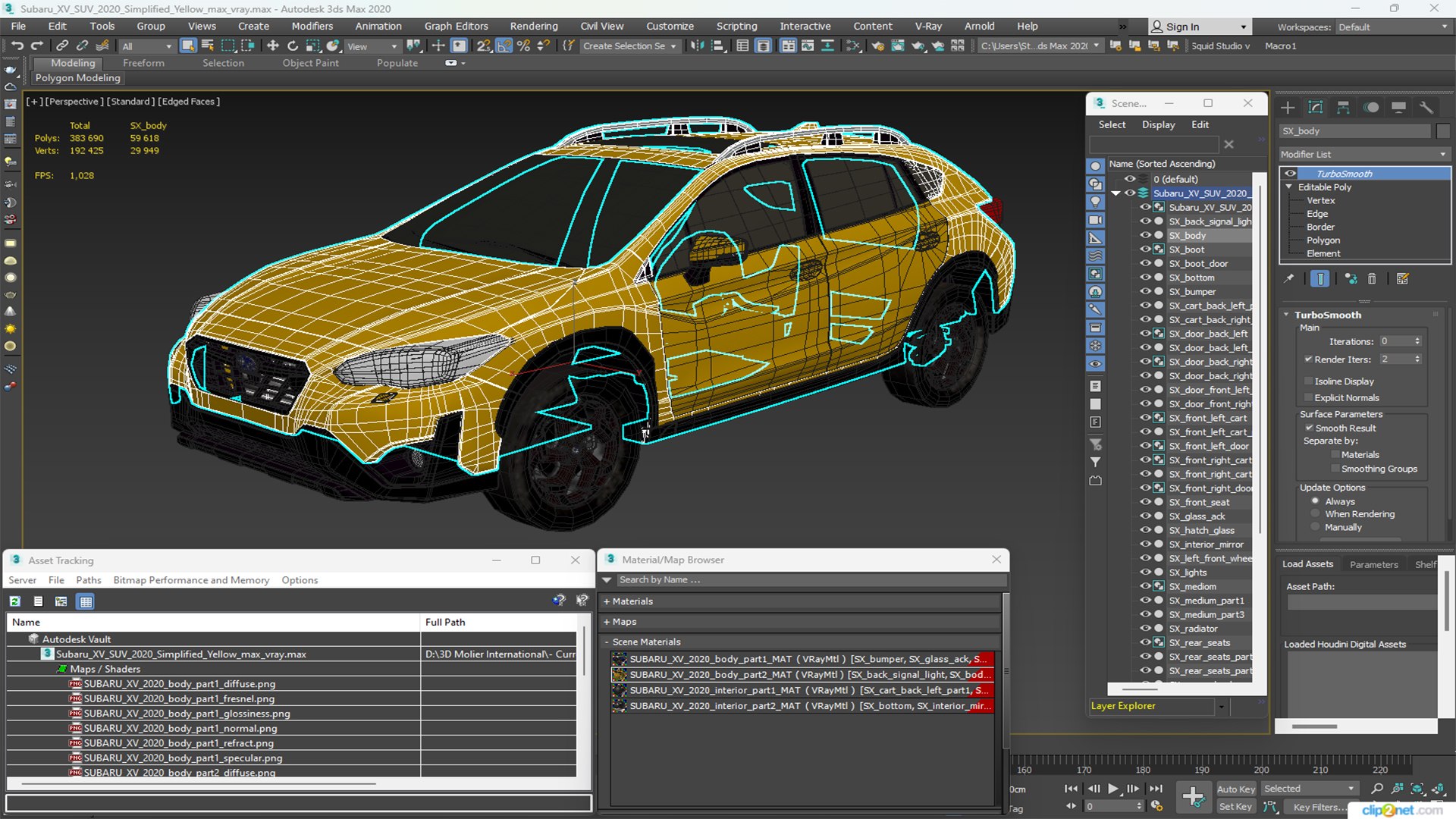
Task: Expand the Maps group in Material Browser
Action: (x=607, y=622)
